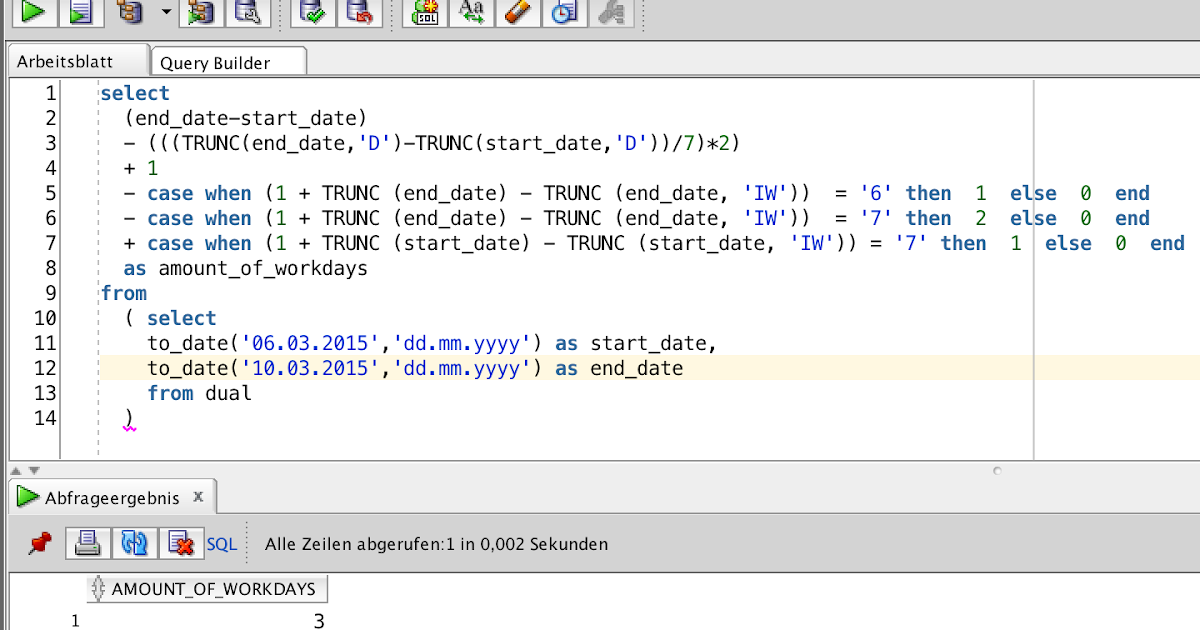1200x630 pixels.
Task: Click the SQL link in results toolbar
Action: tap(221, 543)
